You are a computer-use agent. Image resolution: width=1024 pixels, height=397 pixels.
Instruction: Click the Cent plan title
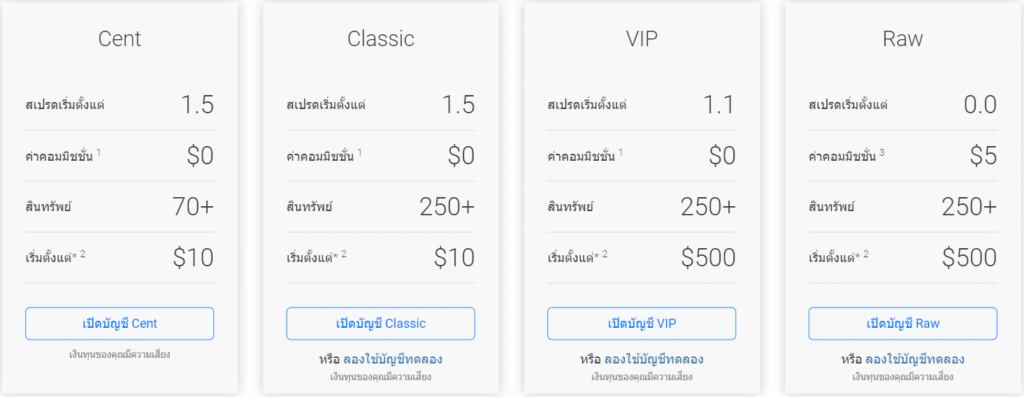tap(120, 39)
